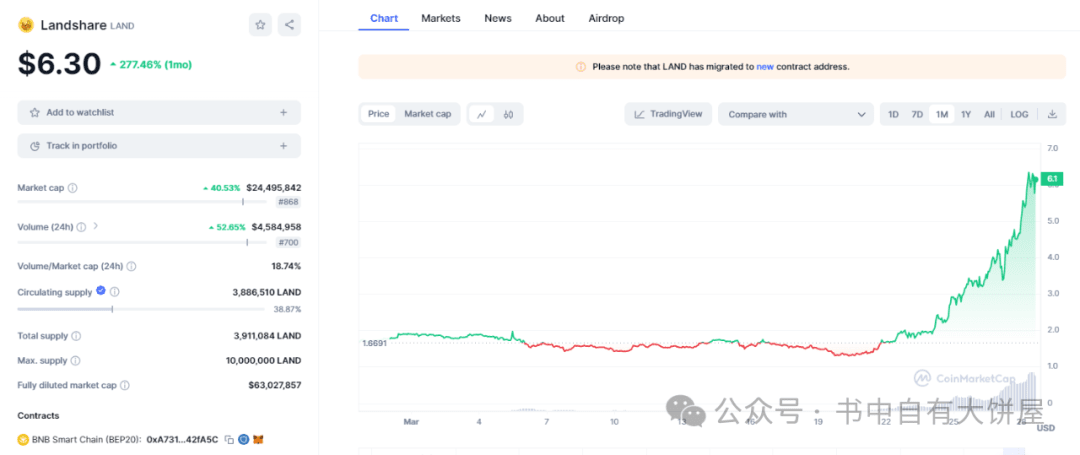The width and height of the screenshot is (1080, 455).
Task: Expand the Volume (24h) chevron
Action: coord(96,226)
